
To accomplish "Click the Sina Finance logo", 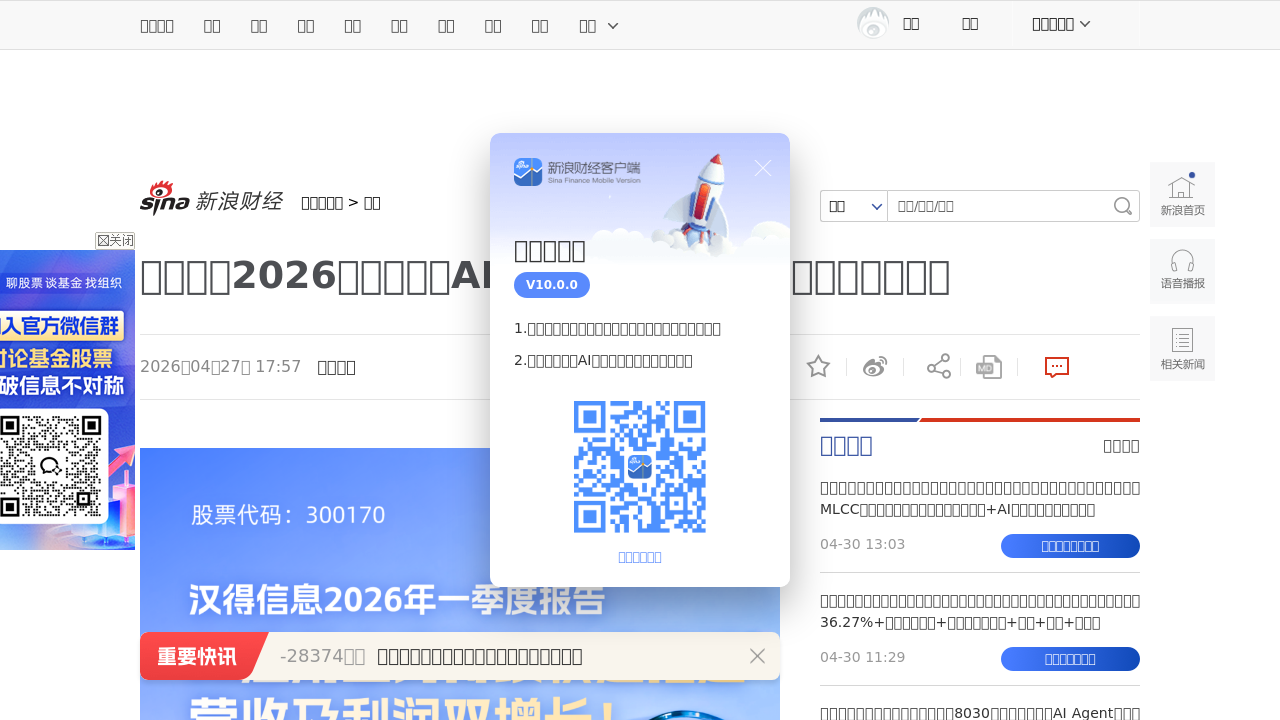I will 211,198.
